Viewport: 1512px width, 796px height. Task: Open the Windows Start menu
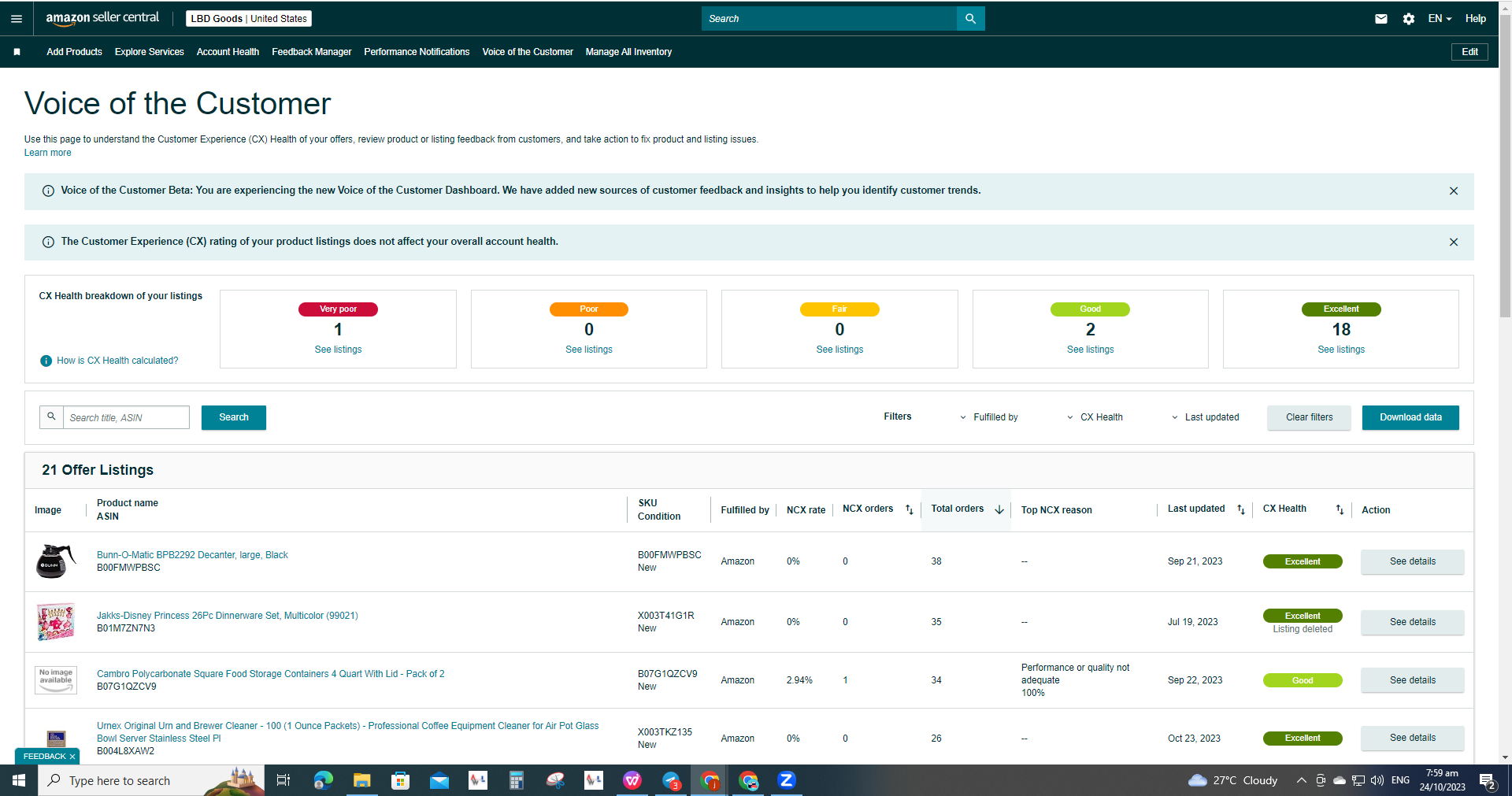(x=19, y=780)
